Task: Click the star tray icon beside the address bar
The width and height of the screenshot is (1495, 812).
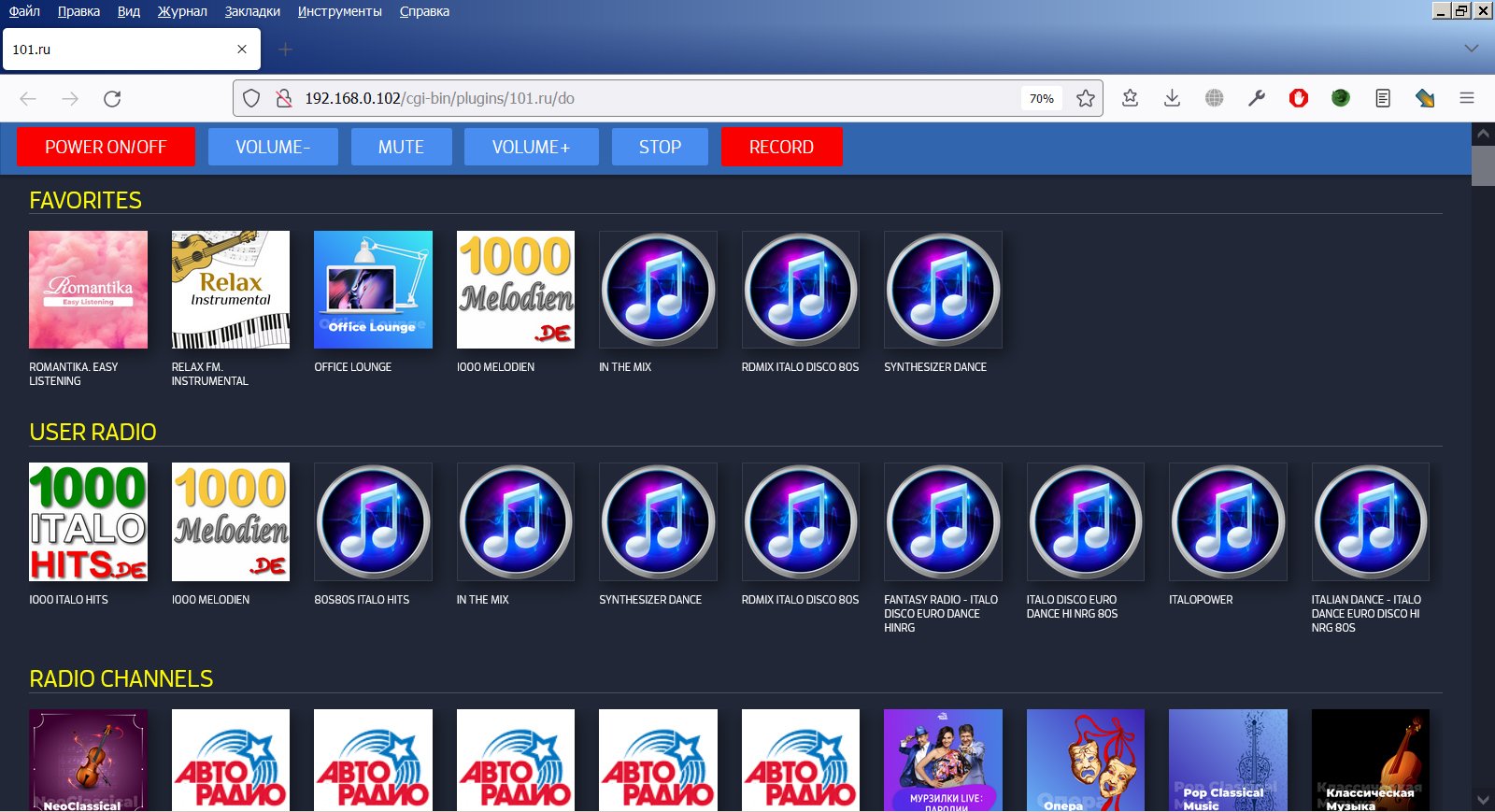Action: pos(1130,98)
